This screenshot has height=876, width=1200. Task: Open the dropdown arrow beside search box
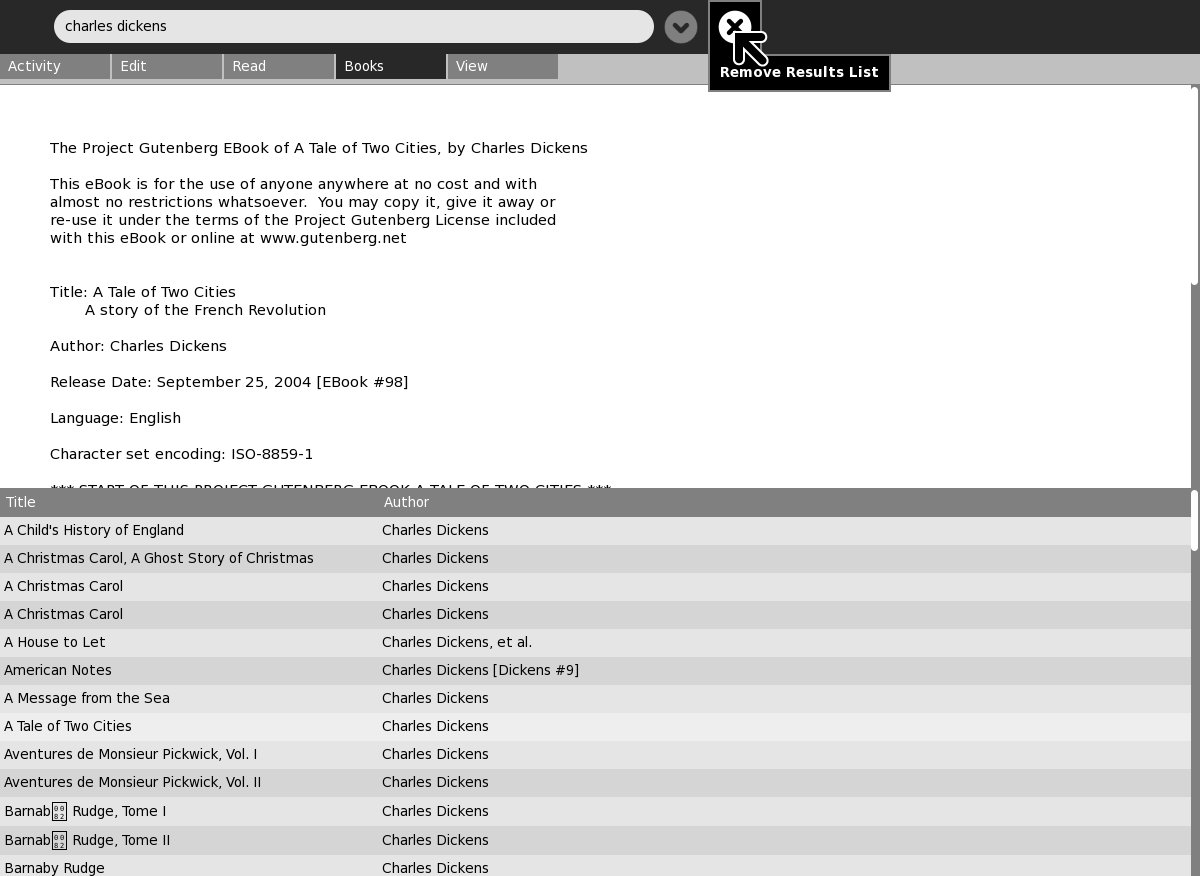click(681, 27)
